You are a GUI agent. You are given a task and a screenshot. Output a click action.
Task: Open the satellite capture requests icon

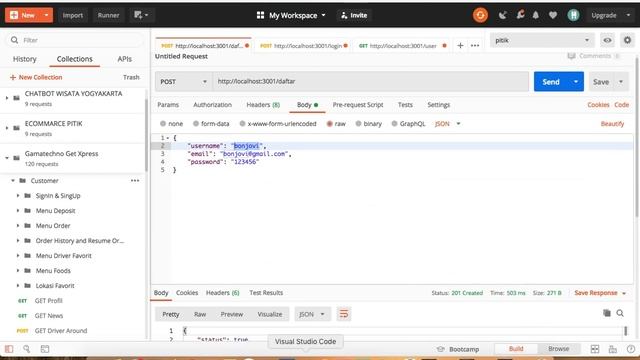point(502,15)
